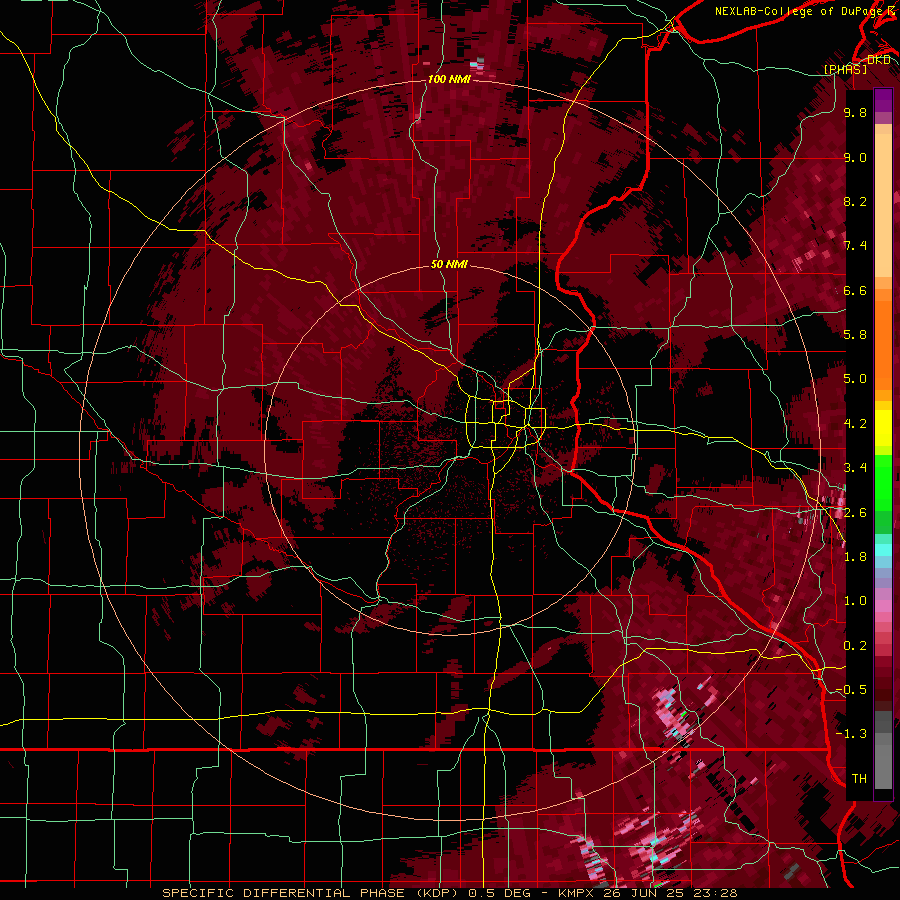Select the orange segment of the colorbar
The image size is (900, 900).
[883, 339]
